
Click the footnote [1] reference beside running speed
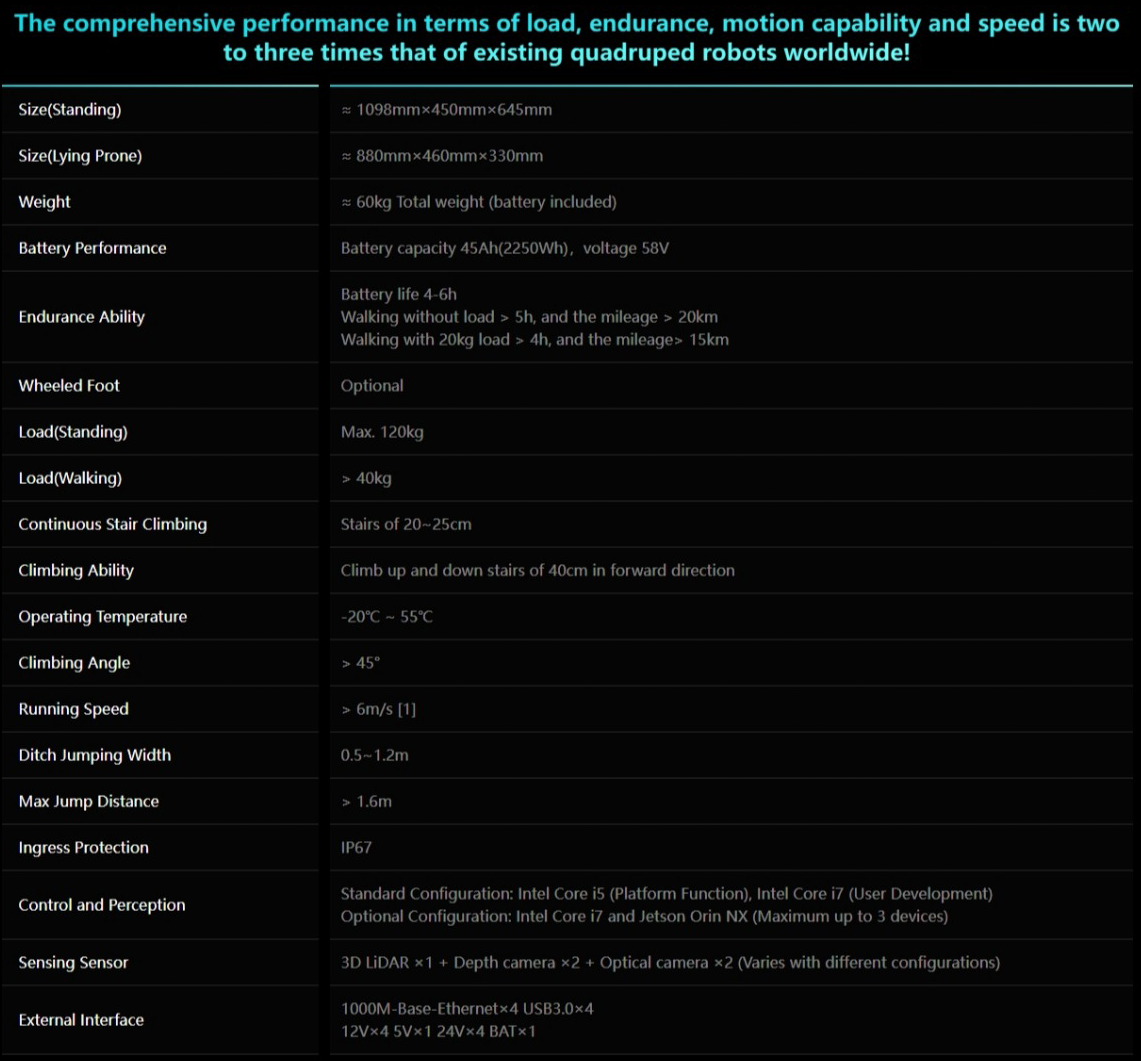pyautogui.click(x=406, y=709)
